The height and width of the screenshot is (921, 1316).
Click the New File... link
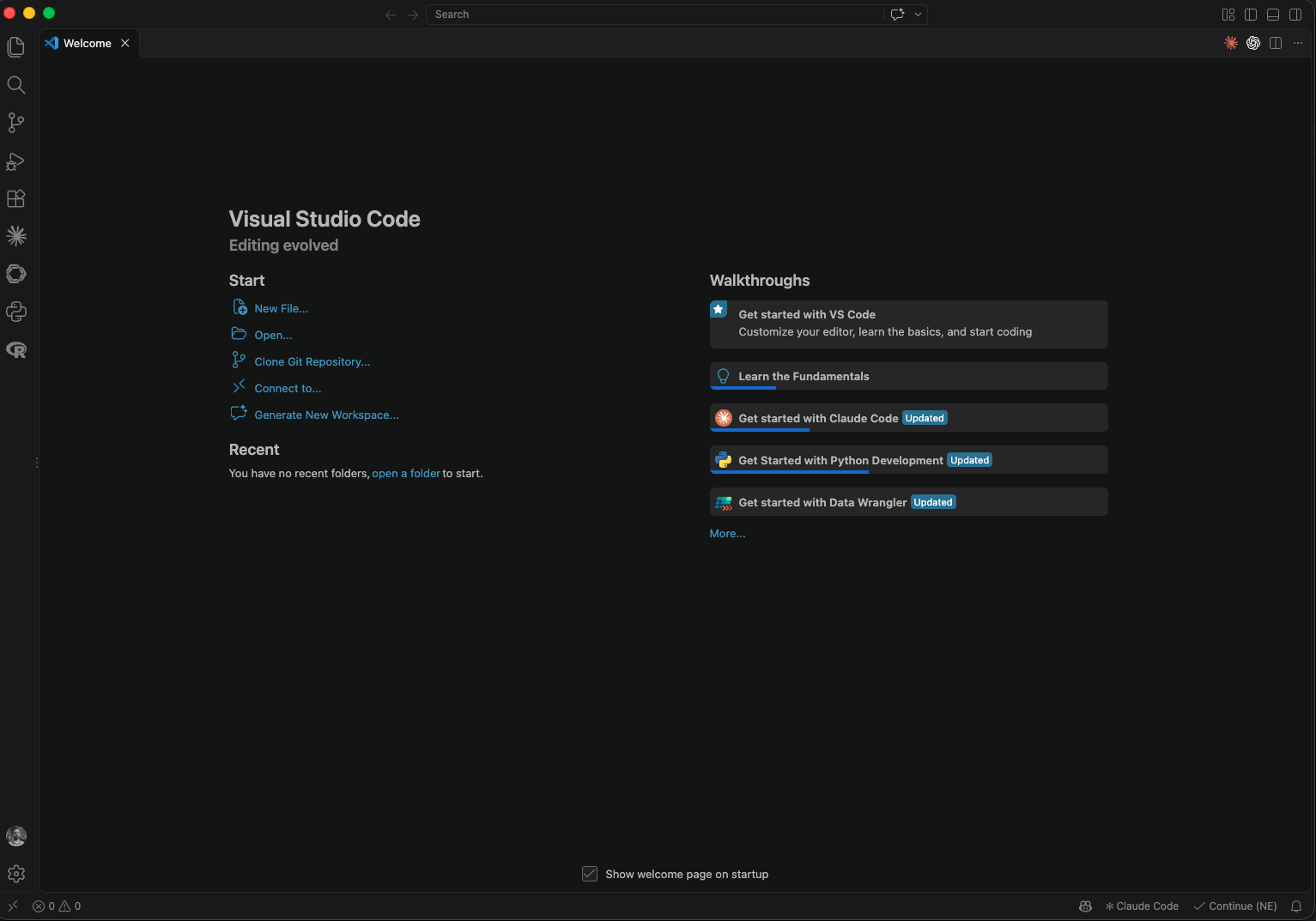click(x=281, y=308)
